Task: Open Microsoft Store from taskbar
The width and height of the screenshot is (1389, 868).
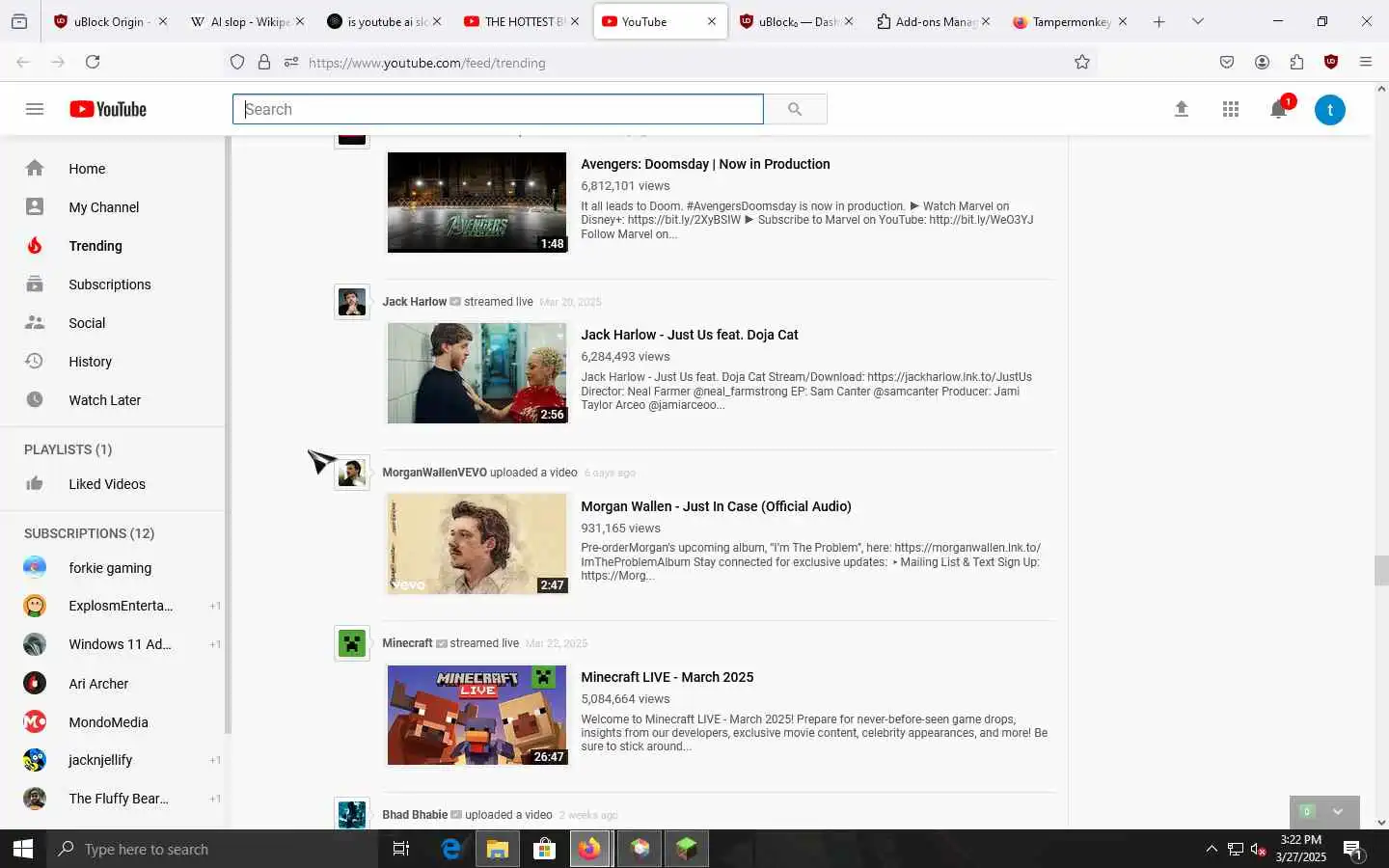Action: coord(544,849)
